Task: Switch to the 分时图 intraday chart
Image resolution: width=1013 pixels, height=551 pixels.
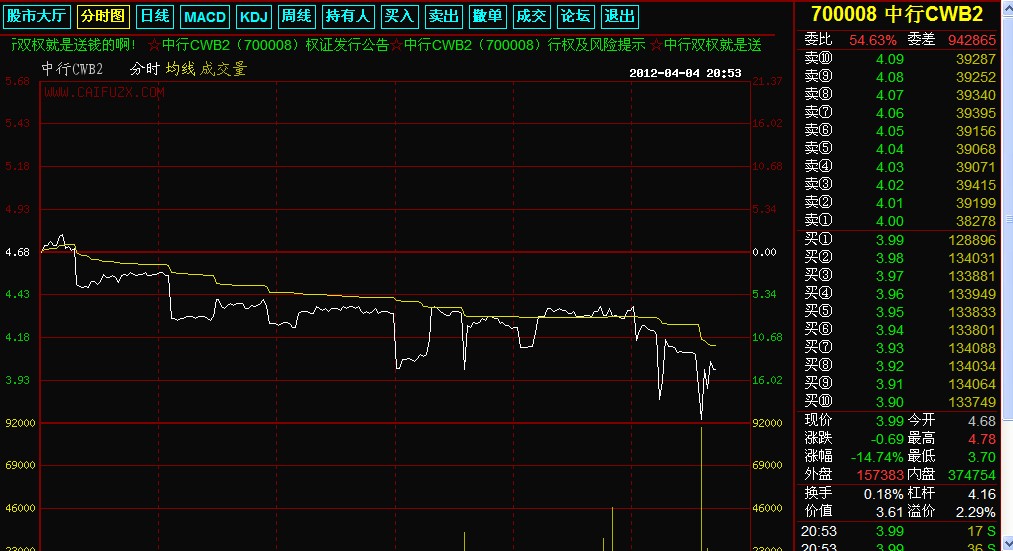Action: coord(104,16)
